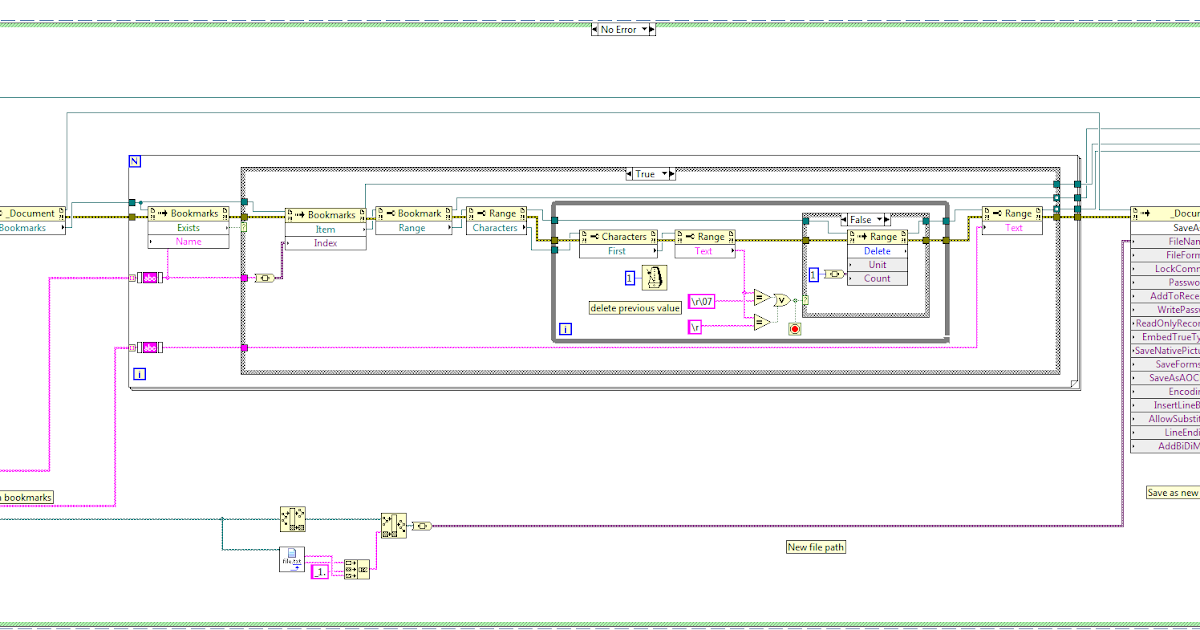
Task: Open the 'No Error' case selector dropdown
Action: (x=646, y=29)
